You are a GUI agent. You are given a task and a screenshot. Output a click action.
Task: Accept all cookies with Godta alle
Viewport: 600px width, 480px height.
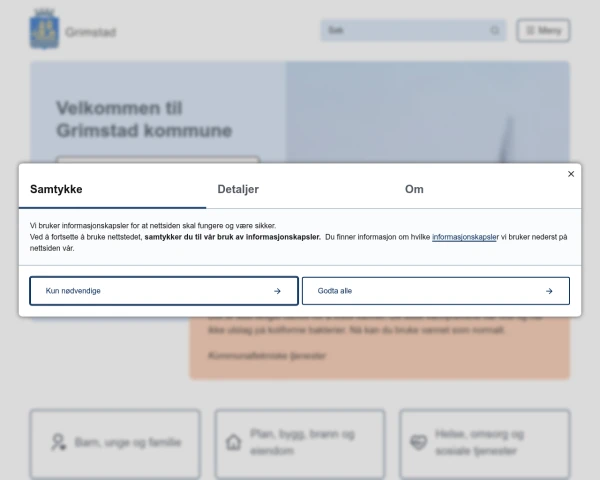tap(436, 291)
